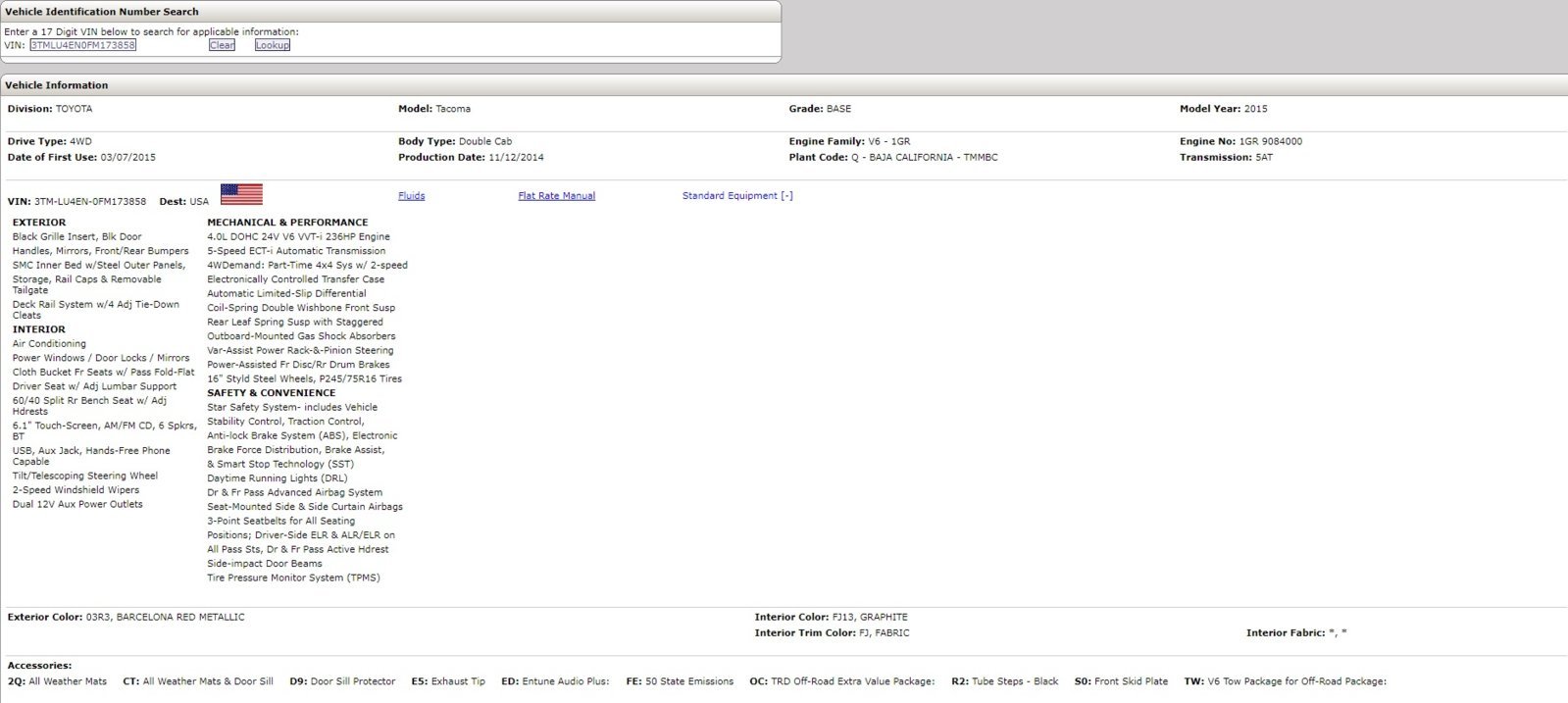This screenshot has height=703, width=1568.
Task: Click the CT: All Weather Mats & Door Sill accessory
Action: click(198, 681)
